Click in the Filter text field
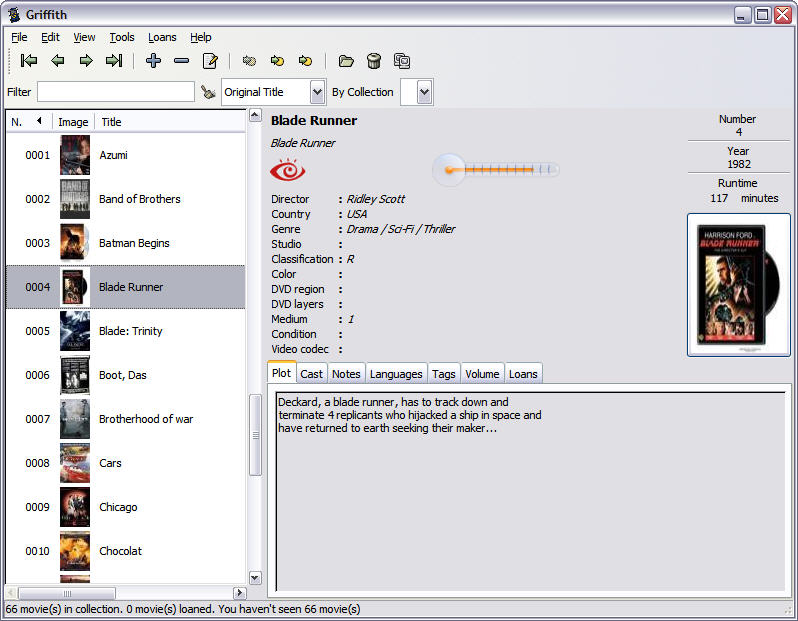This screenshot has height=621, width=798. point(116,92)
